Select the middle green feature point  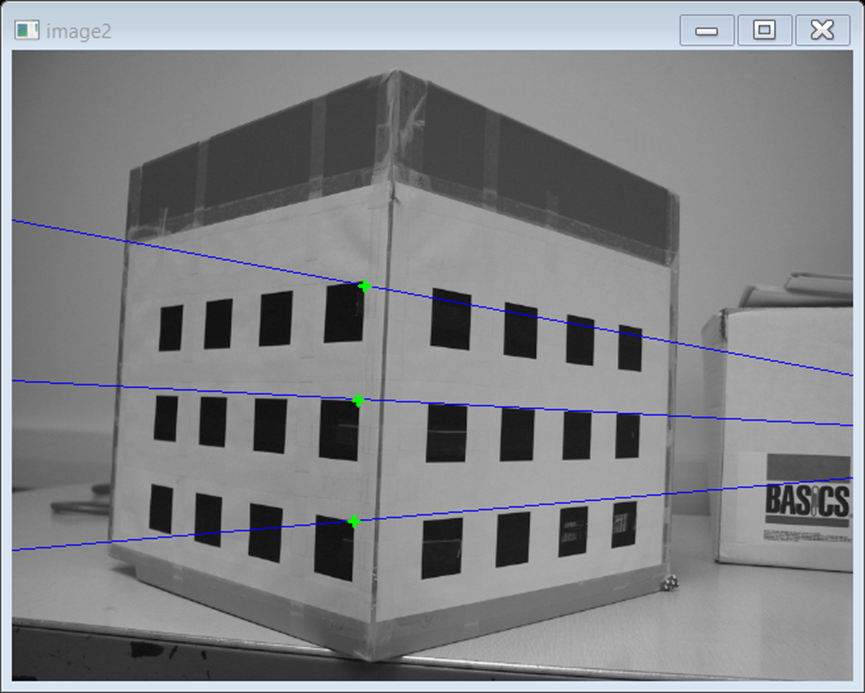point(358,402)
